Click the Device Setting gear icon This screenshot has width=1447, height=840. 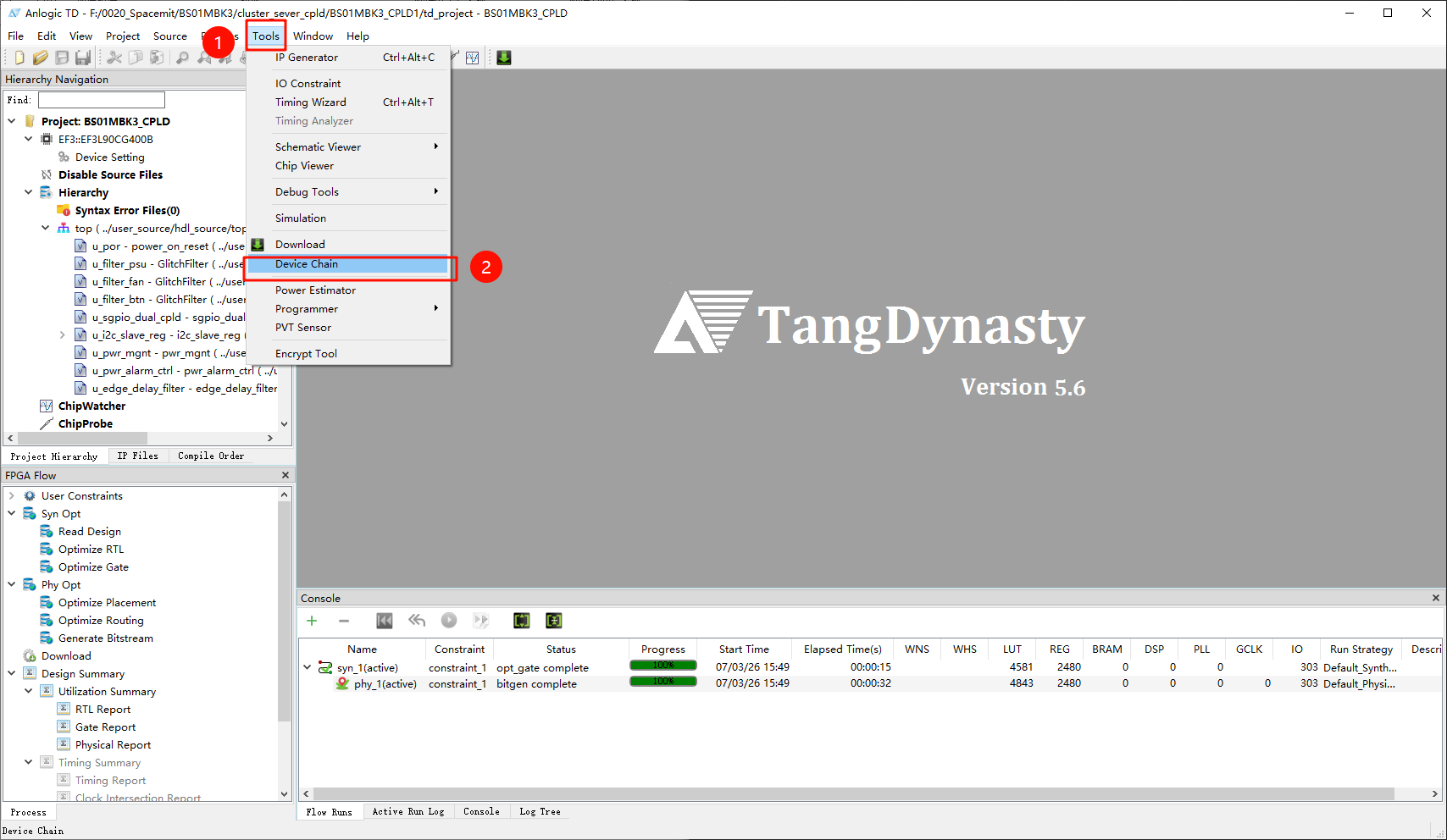pyautogui.click(x=64, y=157)
